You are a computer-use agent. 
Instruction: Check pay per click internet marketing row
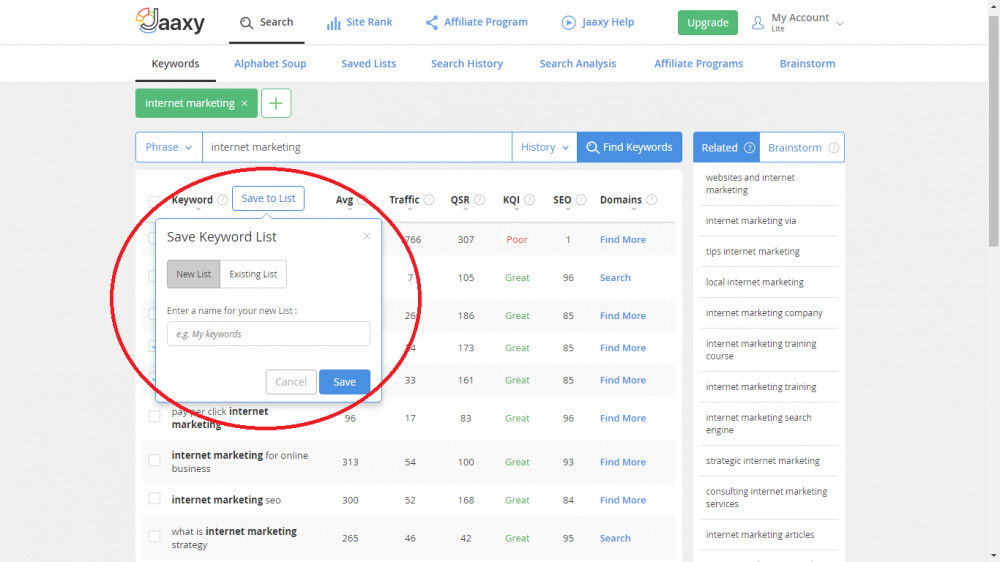tap(154, 416)
